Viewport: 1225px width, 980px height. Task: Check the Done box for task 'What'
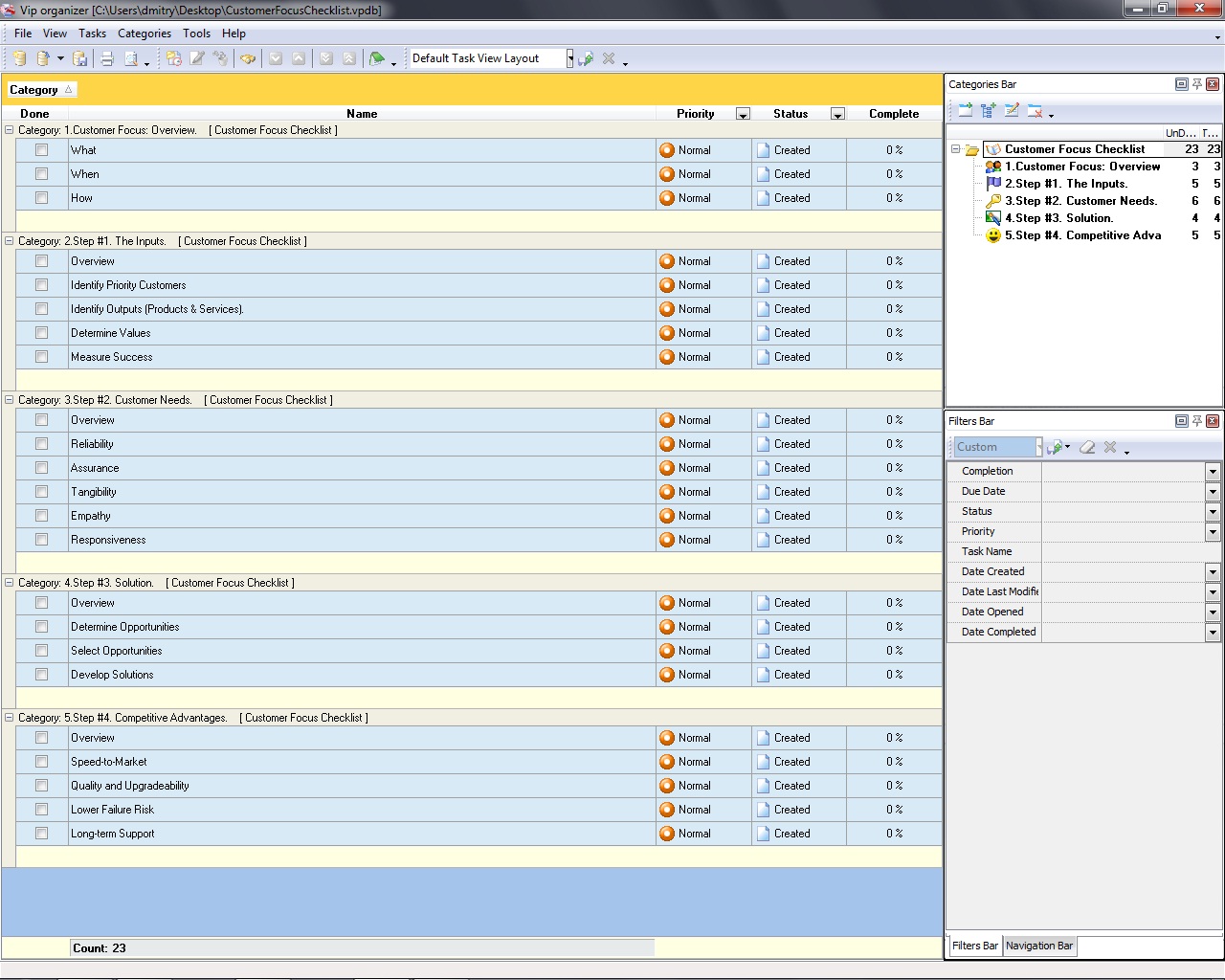click(41, 150)
